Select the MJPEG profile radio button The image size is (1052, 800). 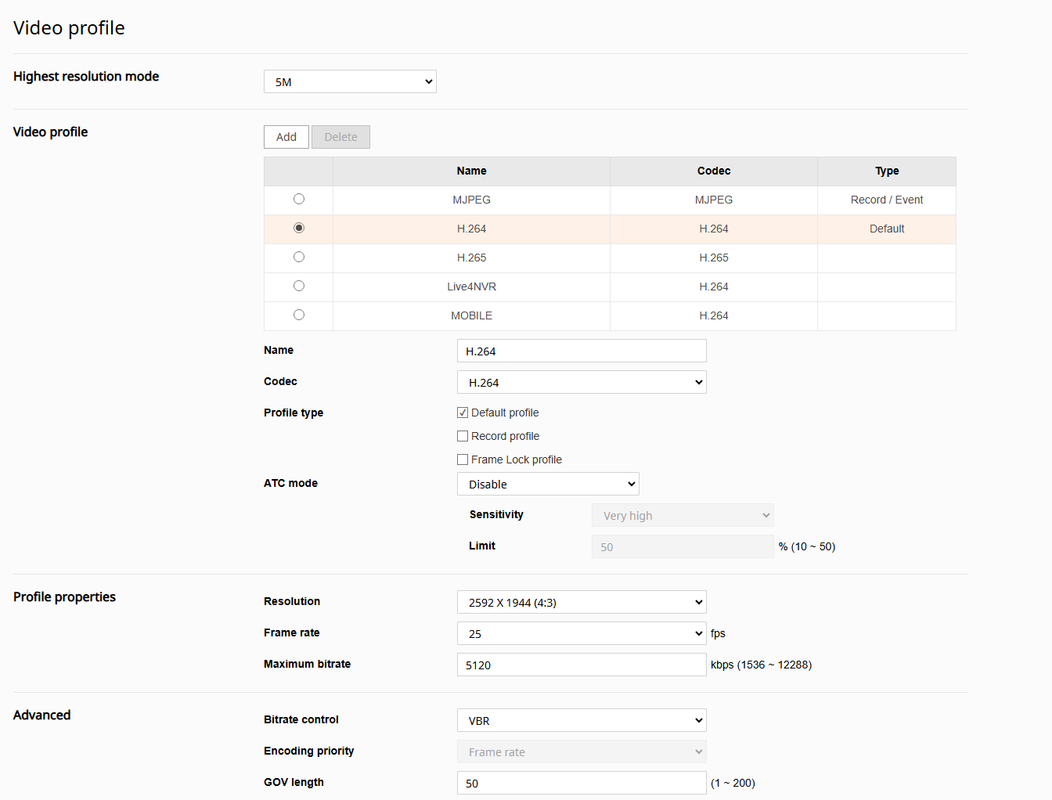(x=299, y=199)
